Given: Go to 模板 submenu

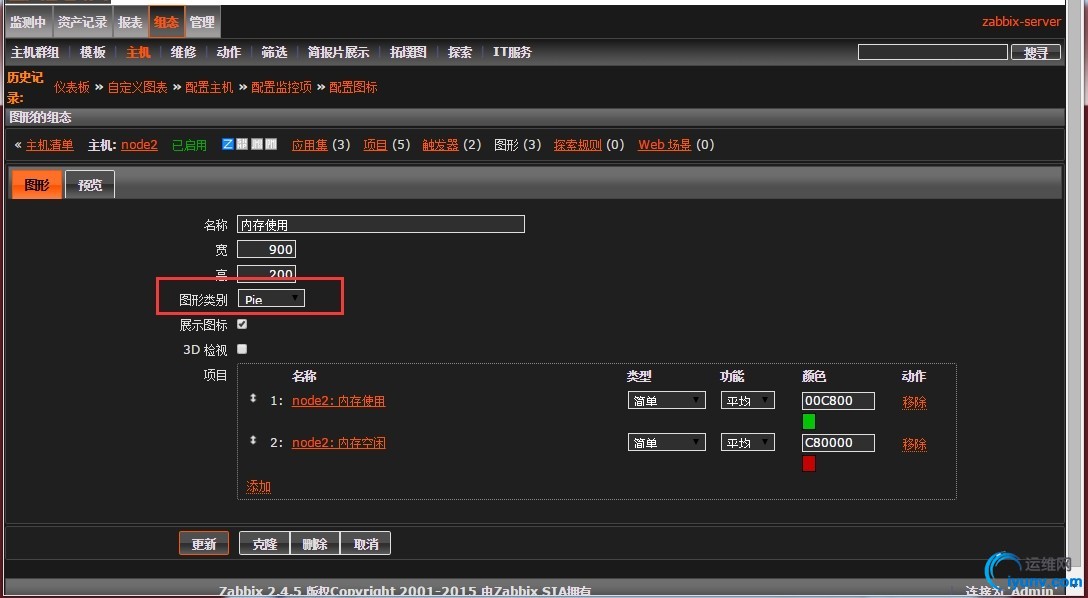Looking at the screenshot, I should coord(92,52).
